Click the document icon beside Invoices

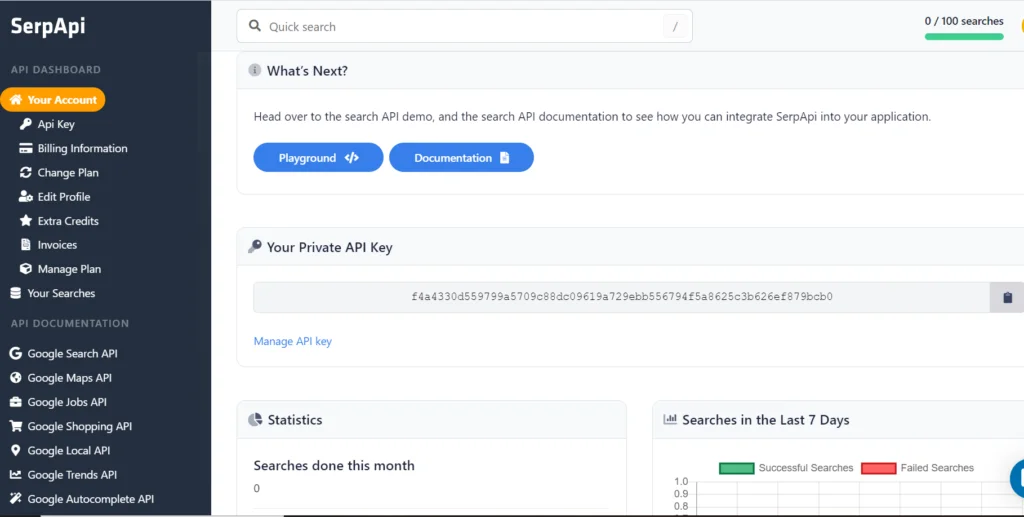pyautogui.click(x=26, y=245)
